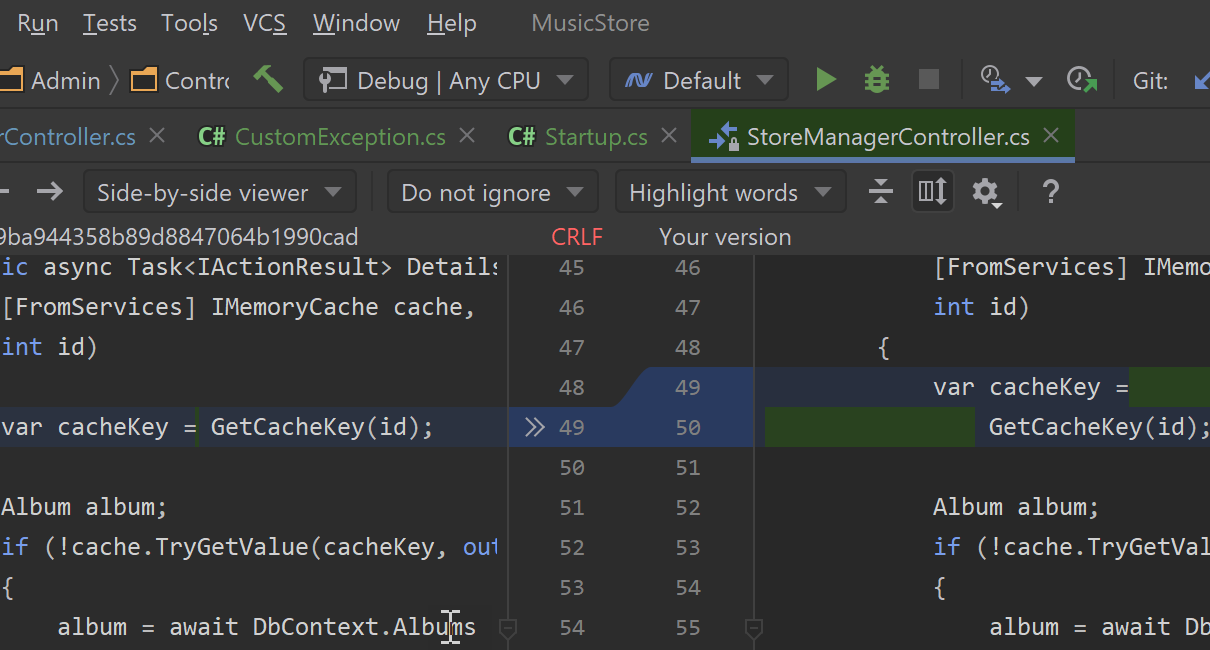Click collapse unchanged fragments icon

(x=880, y=192)
